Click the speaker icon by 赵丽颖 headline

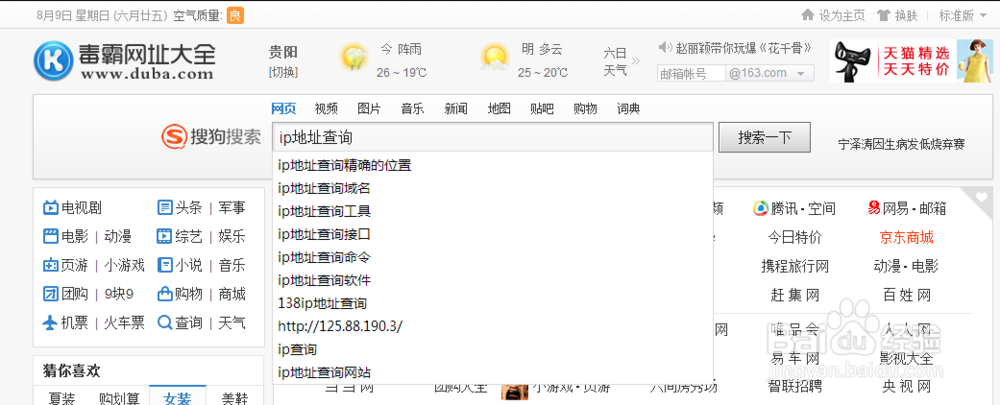tap(665, 47)
